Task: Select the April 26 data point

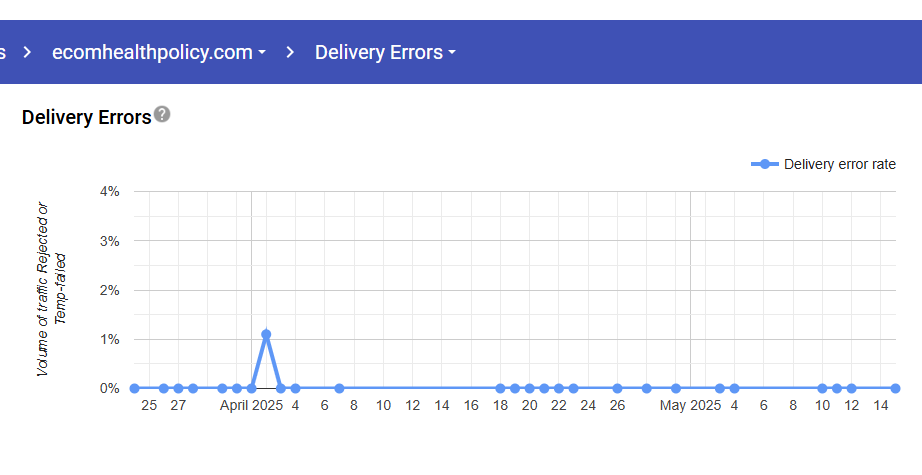Action: (x=617, y=388)
